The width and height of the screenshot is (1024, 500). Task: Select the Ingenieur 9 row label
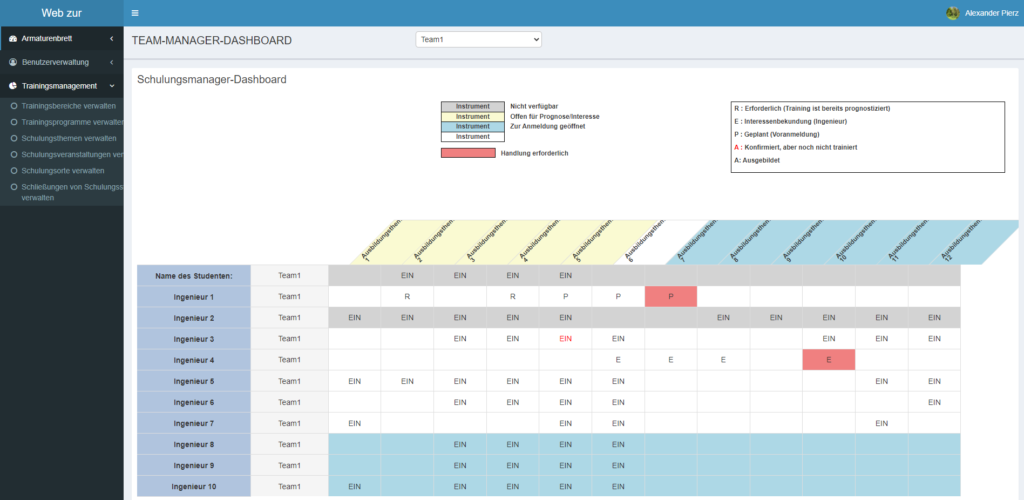click(194, 465)
